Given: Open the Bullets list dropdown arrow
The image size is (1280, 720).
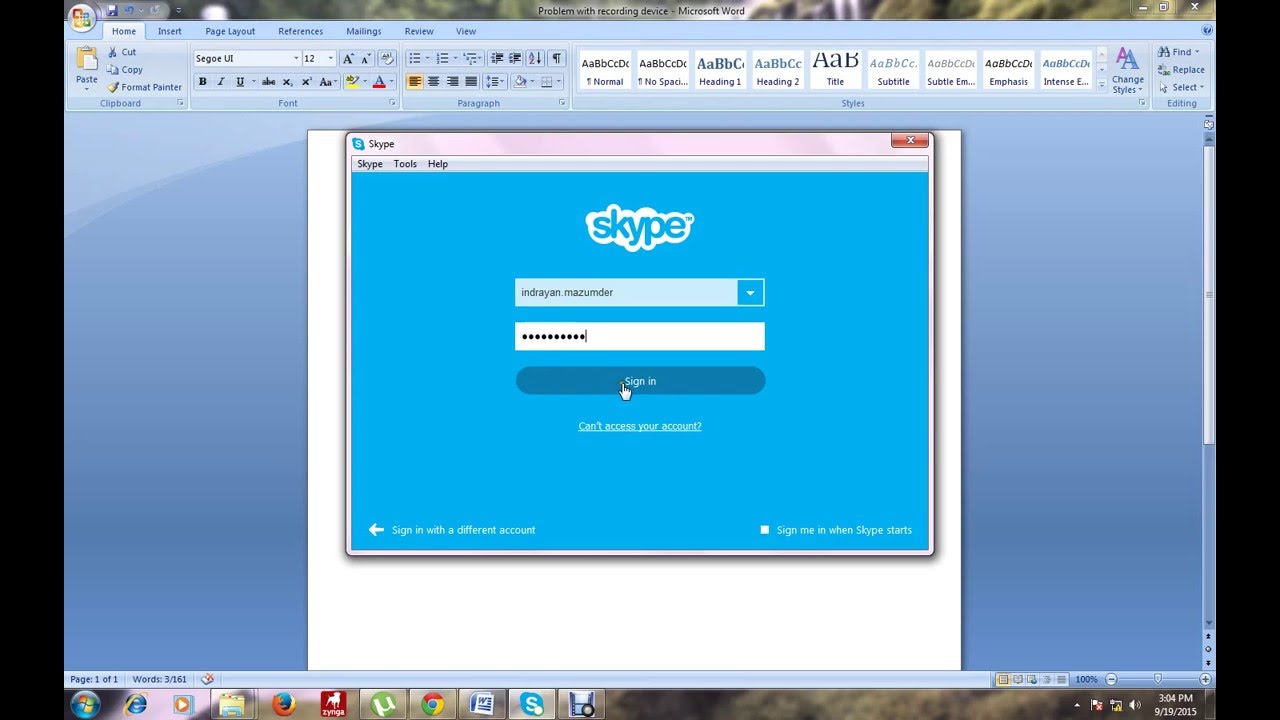Looking at the screenshot, I should click(x=427, y=59).
